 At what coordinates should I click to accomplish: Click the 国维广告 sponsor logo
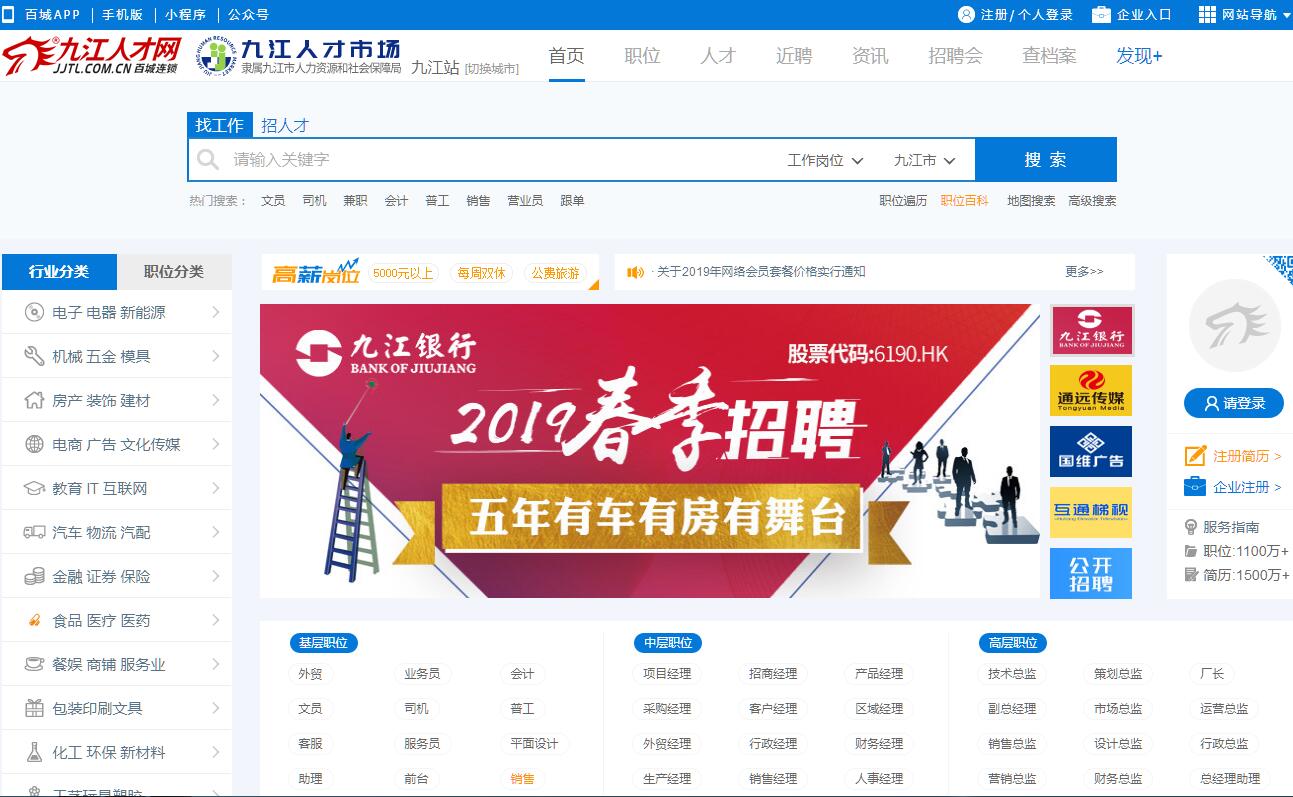point(1091,451)
